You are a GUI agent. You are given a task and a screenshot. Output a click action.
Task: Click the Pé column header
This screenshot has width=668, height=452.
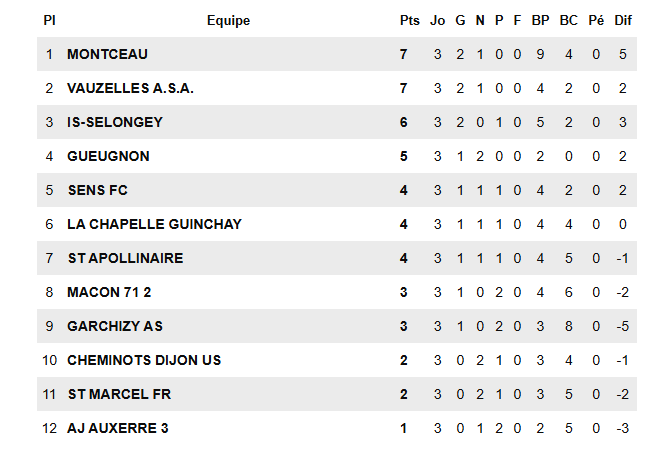[597, 20]
